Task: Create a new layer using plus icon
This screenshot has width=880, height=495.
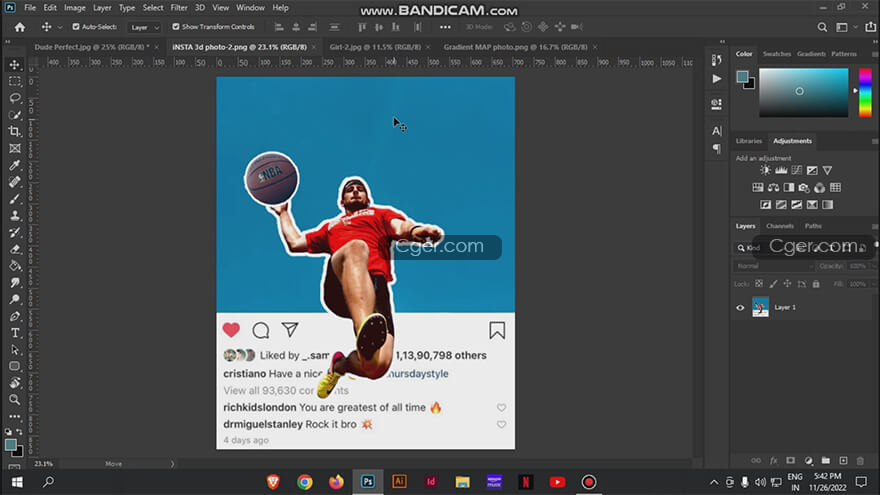Action: [x=843, y=461]
